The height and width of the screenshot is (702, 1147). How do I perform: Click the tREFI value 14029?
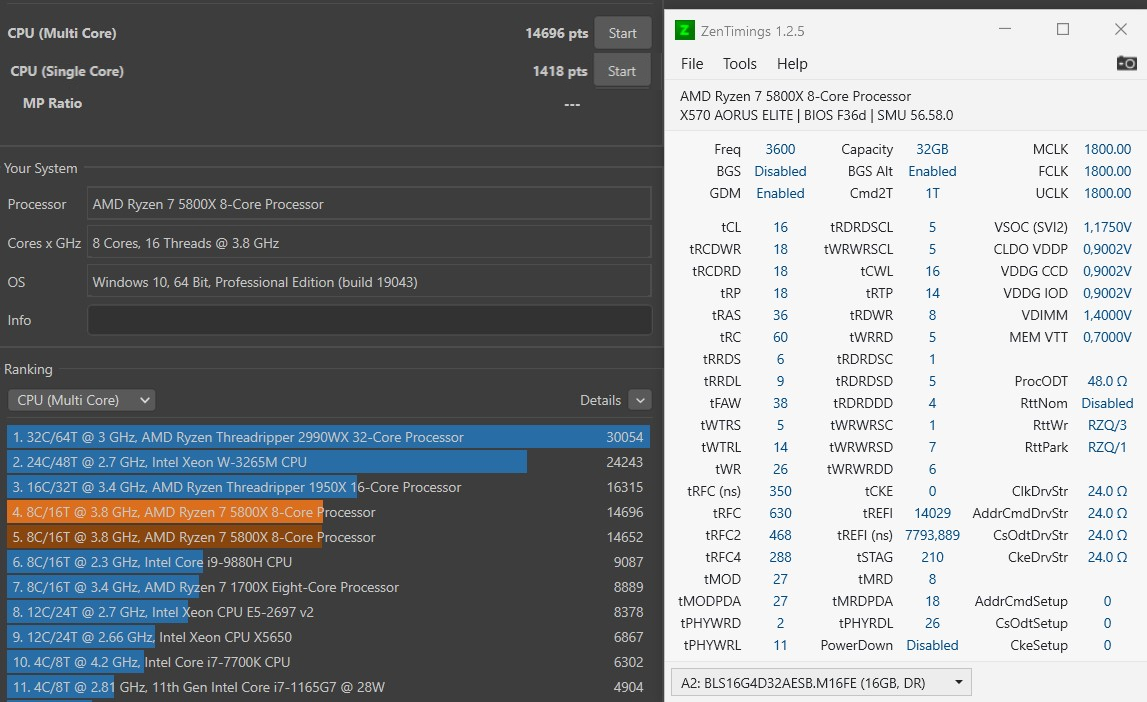(933, 513)
